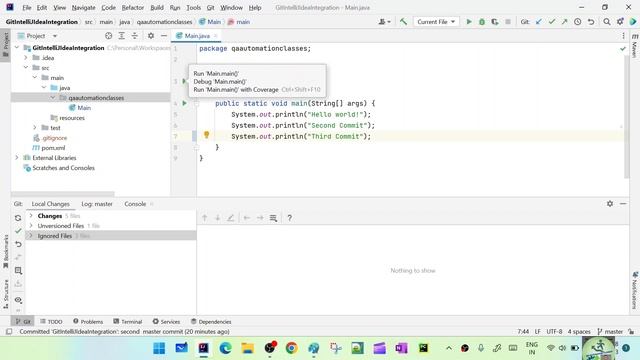Click commit checkmark in Git panel sidebar
The image size is (640, 360).
pyautogui.click(x=18, y=231)
